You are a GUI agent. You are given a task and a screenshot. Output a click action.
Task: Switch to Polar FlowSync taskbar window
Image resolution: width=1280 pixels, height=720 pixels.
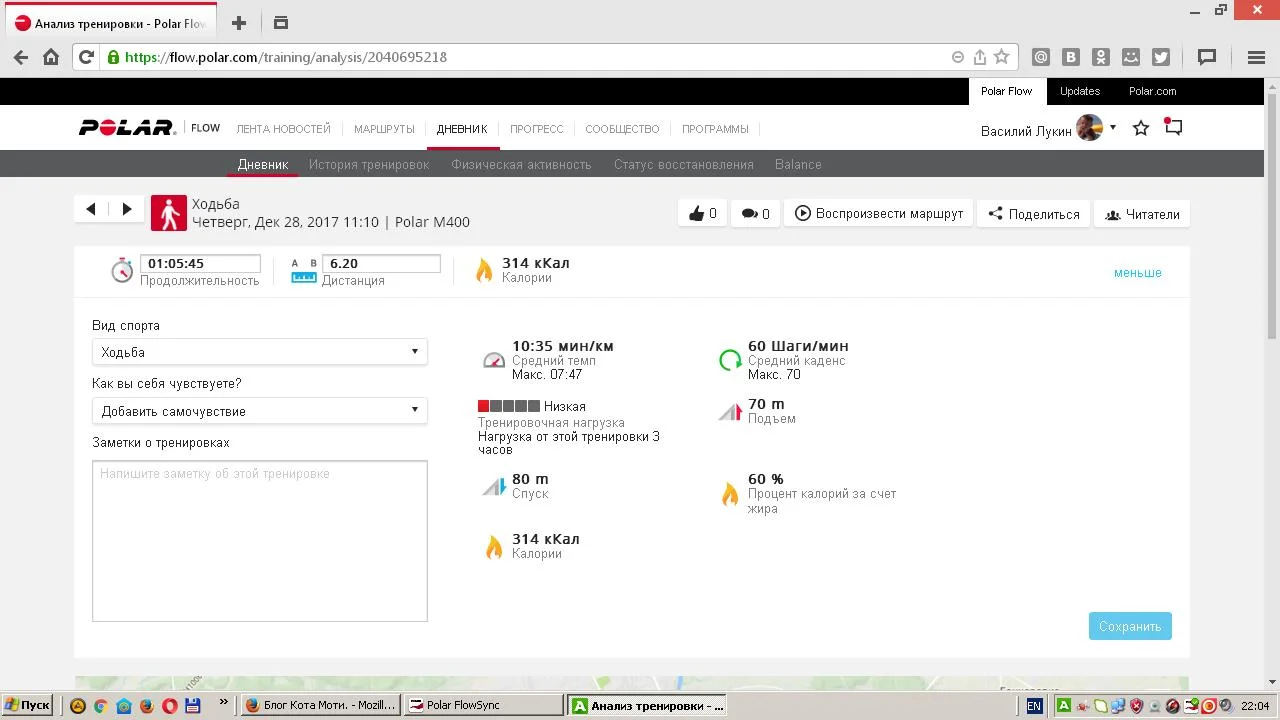point(483,705)
